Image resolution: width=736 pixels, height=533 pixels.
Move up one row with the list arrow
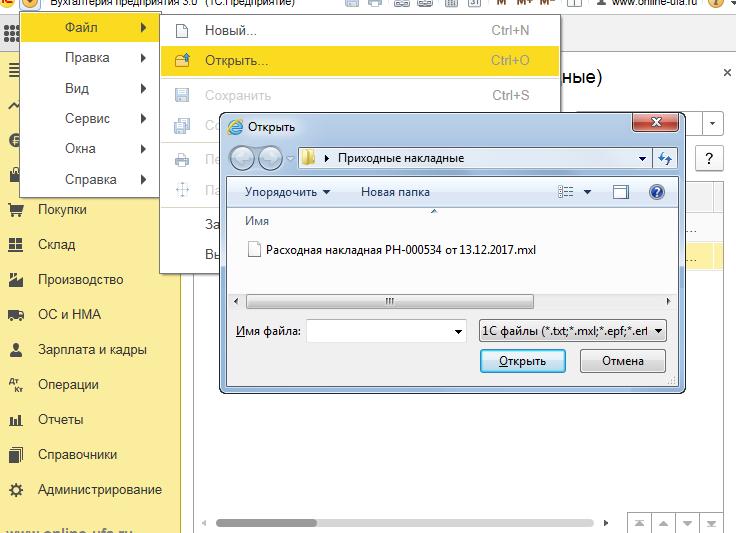(x=663, y=523)
